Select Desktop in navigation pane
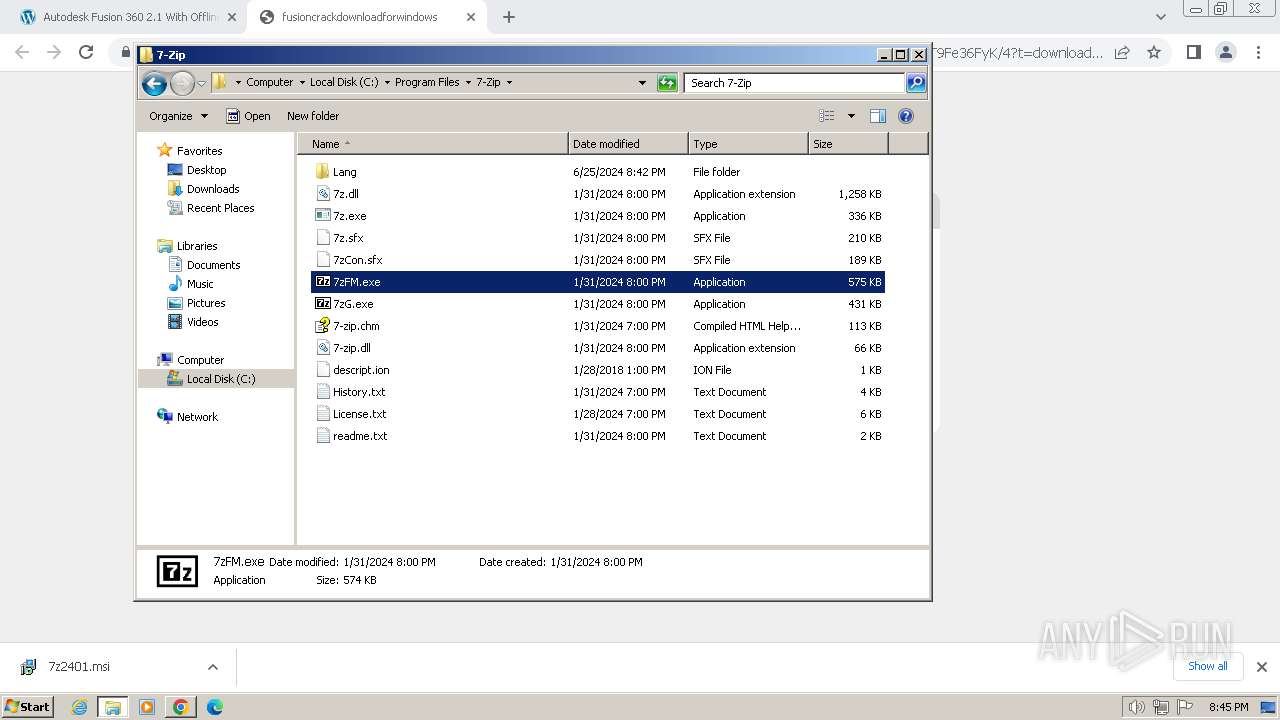Image resolution: width=1280 pixels, height=720 pixels. click(x=206, y=170)
